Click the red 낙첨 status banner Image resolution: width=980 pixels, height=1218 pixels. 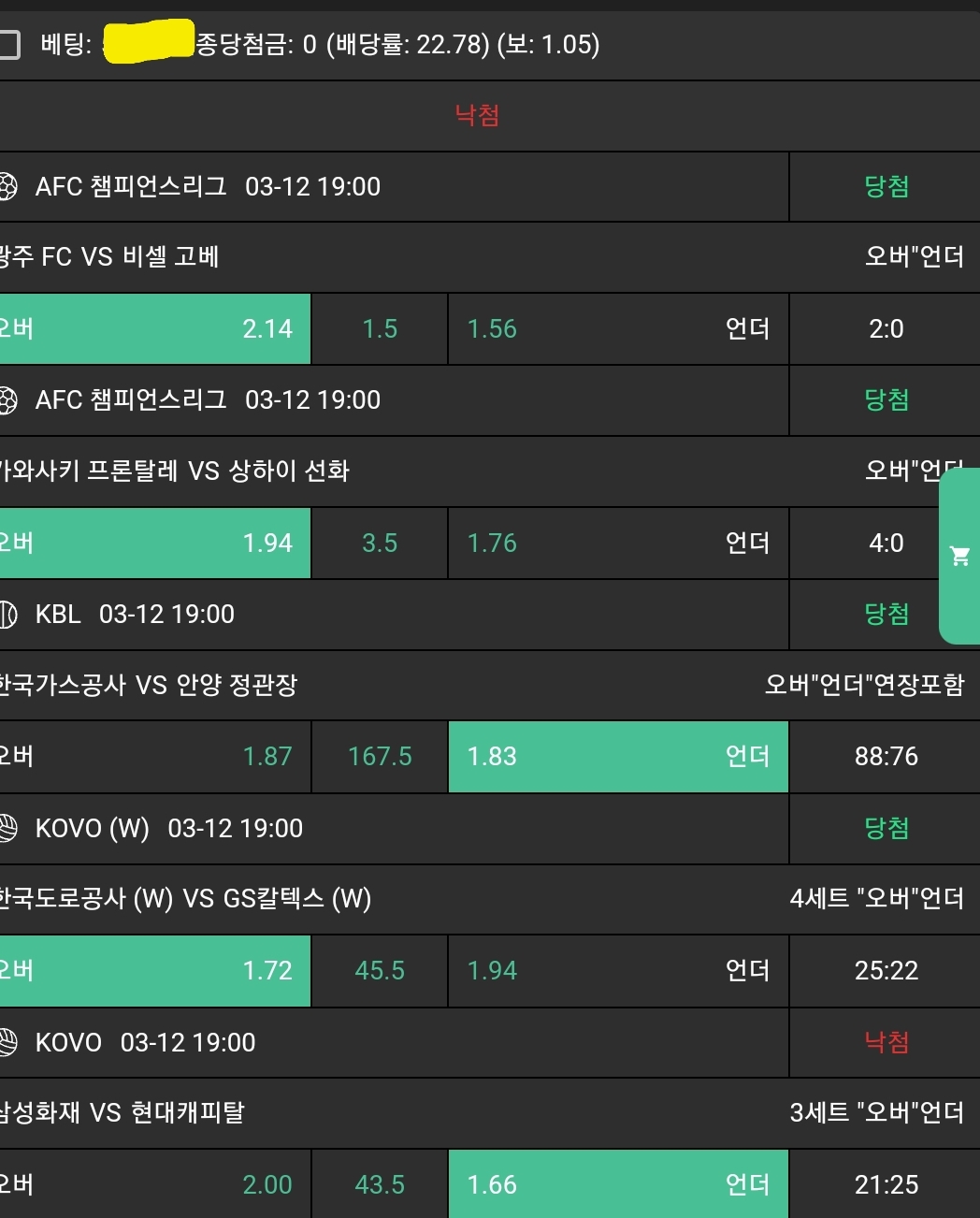(x=477, y=115)
